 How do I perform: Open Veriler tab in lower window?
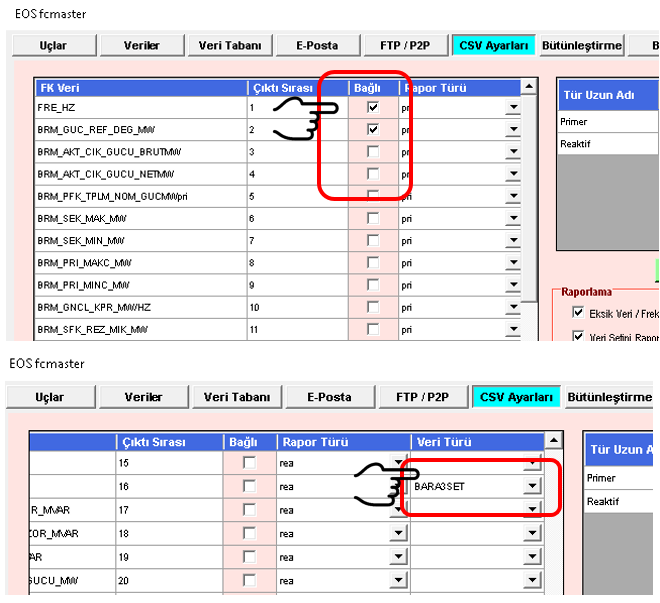click(144, 397)
